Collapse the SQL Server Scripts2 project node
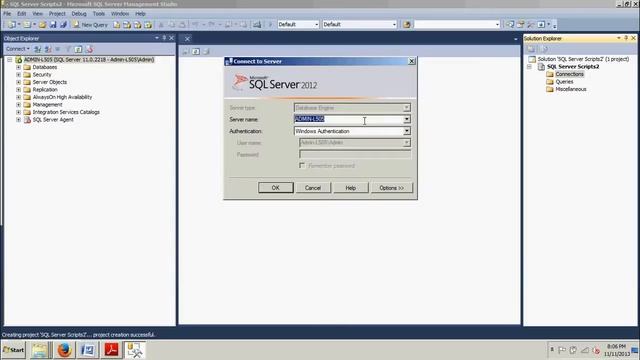Screen dimensions: 640x360 pyautogui.click(x=529, y=67)
